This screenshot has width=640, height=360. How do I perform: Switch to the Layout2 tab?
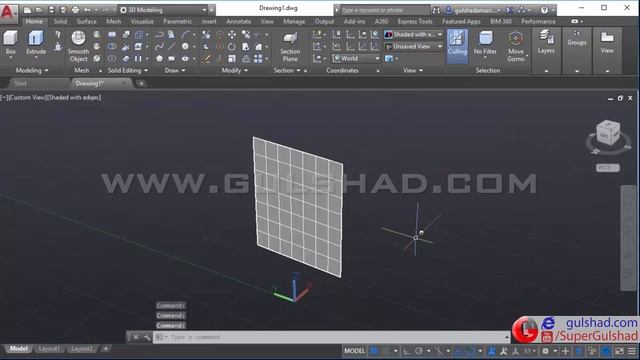(x=82, y=349)
